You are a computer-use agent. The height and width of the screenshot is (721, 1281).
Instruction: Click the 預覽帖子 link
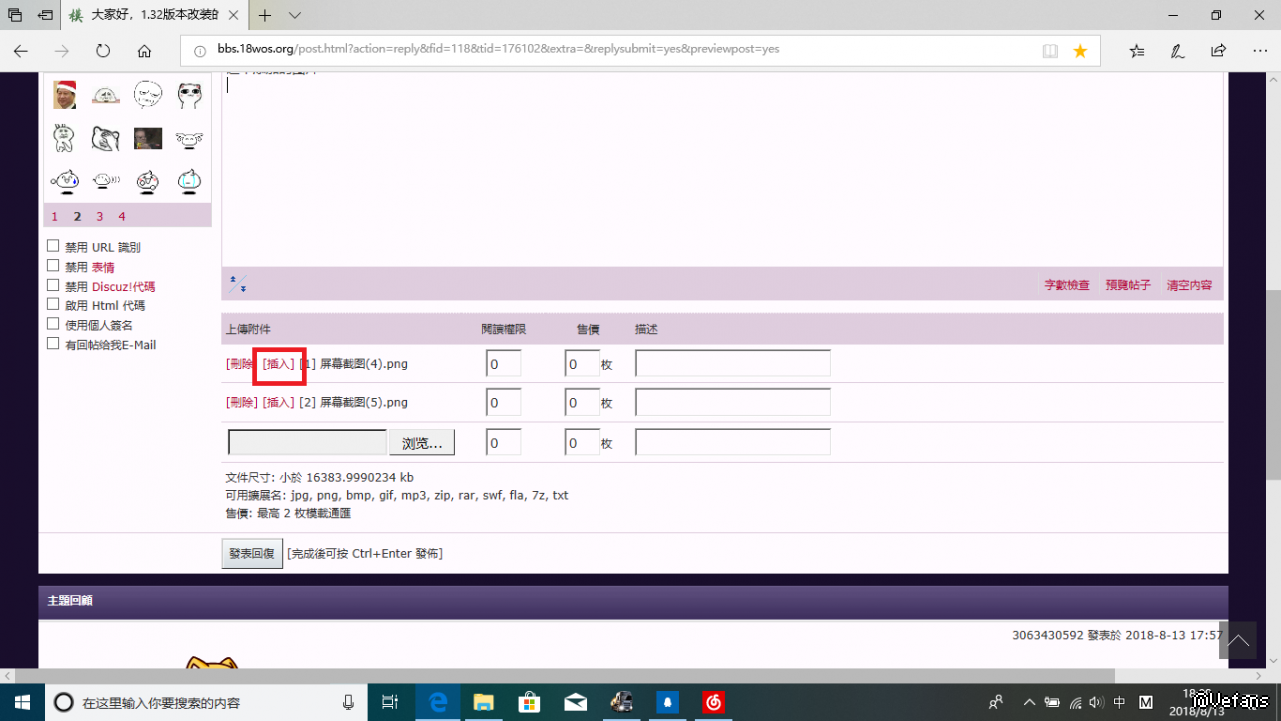point(1127,285)
